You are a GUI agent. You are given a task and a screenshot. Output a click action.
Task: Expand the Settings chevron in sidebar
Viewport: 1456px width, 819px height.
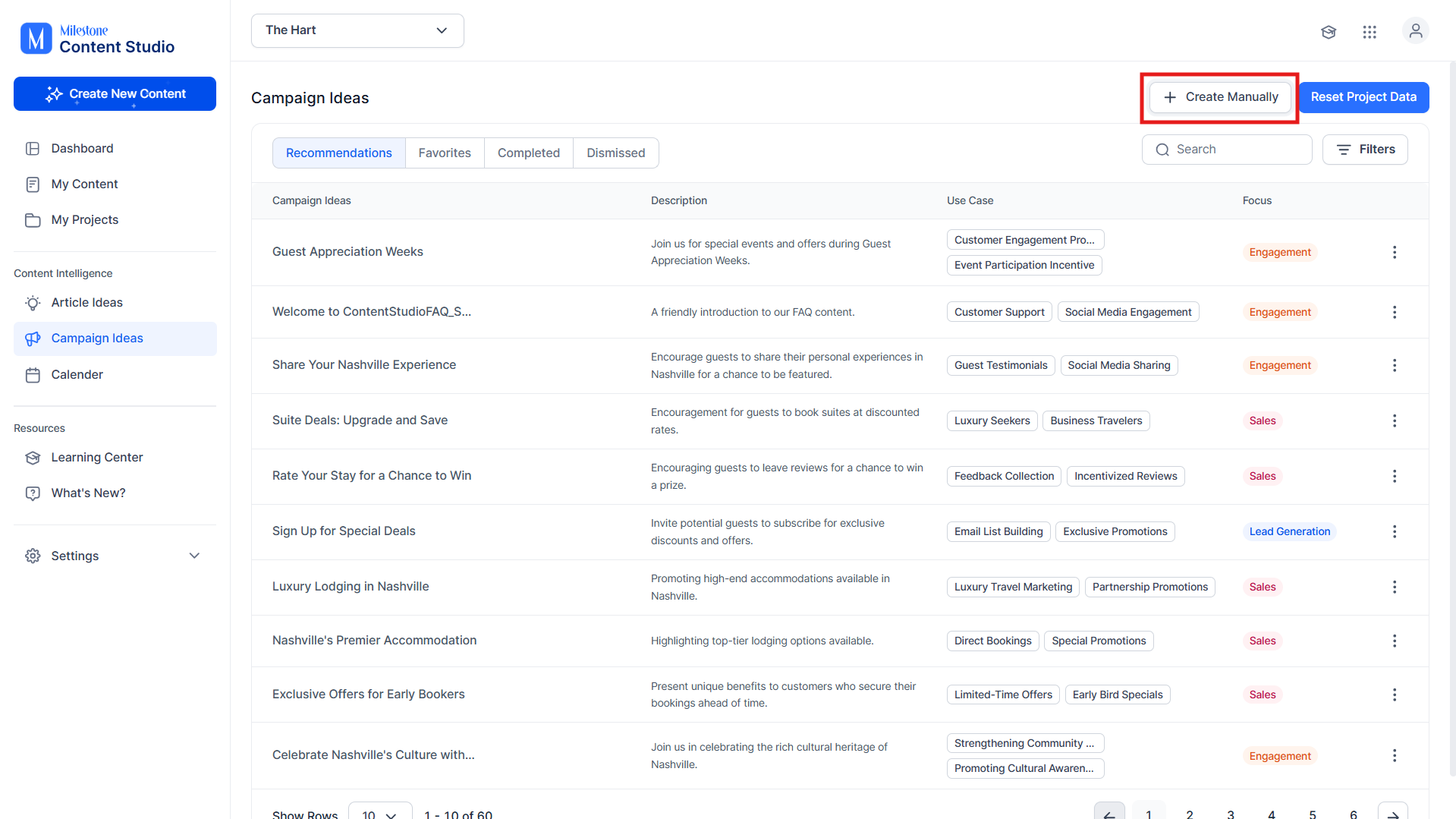(194, 556)
